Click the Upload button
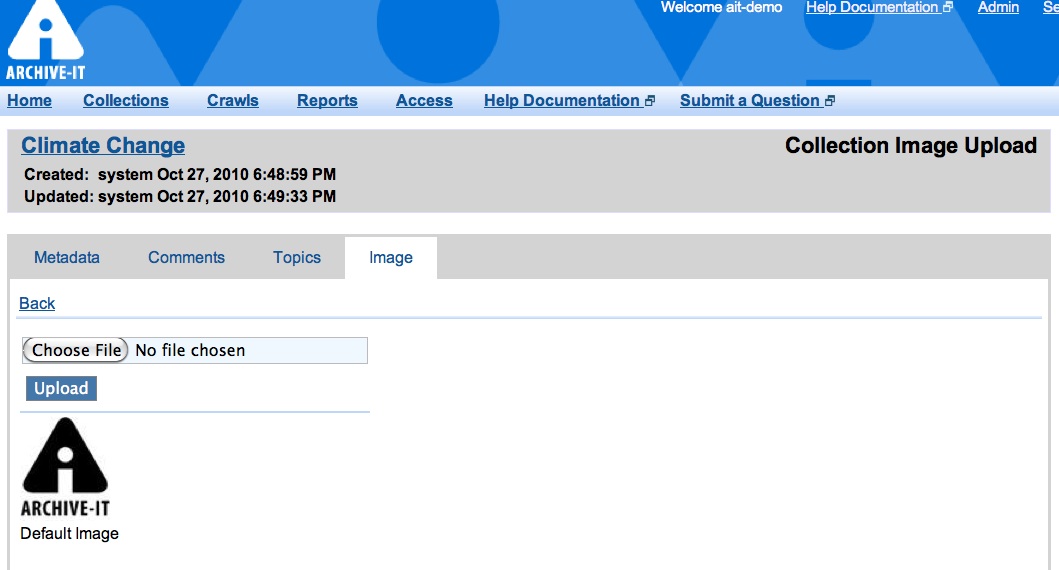Viewport: 1059px width, 570px height. pyautogui.click(x=61, y=389)
